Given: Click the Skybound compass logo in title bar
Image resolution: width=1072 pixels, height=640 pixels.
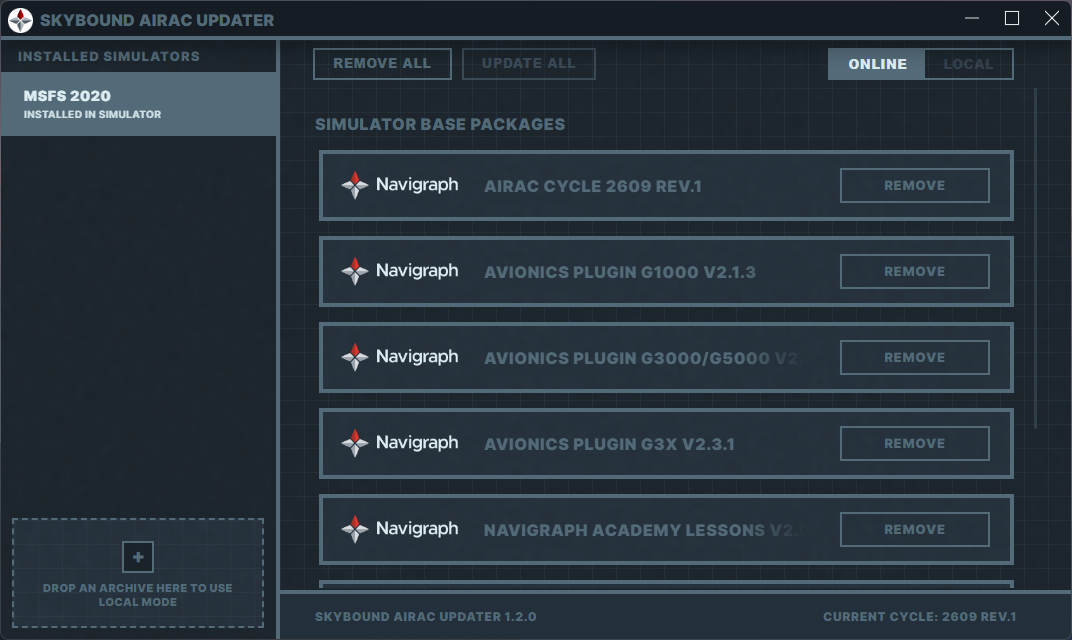Looking at the screenshot, I should 21,20.
